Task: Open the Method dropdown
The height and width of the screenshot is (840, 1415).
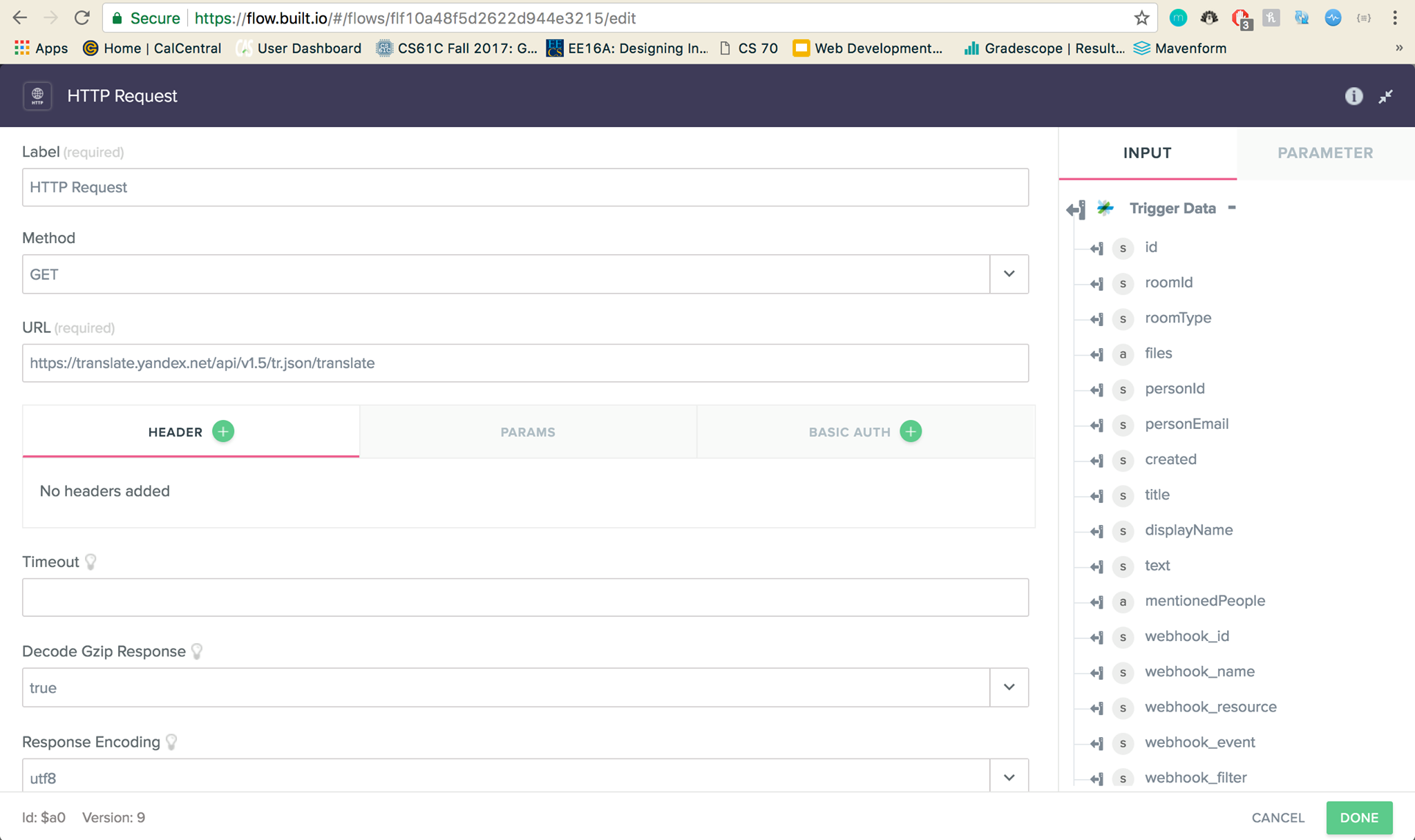Action: tap(1009, 274)
